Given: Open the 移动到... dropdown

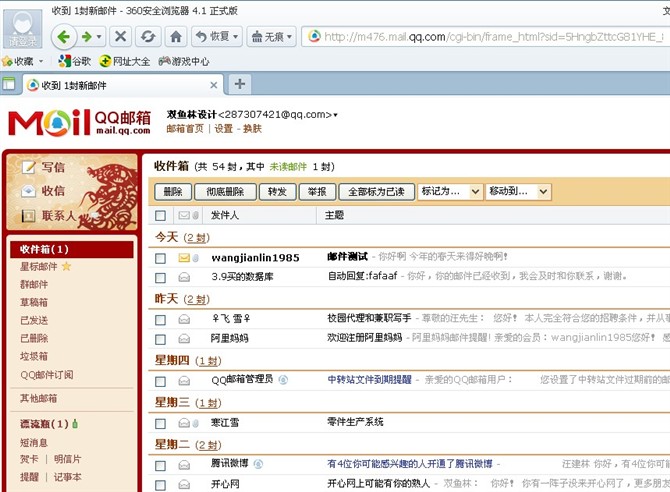Looking at the screenshot, I should (x=518, y=191).
